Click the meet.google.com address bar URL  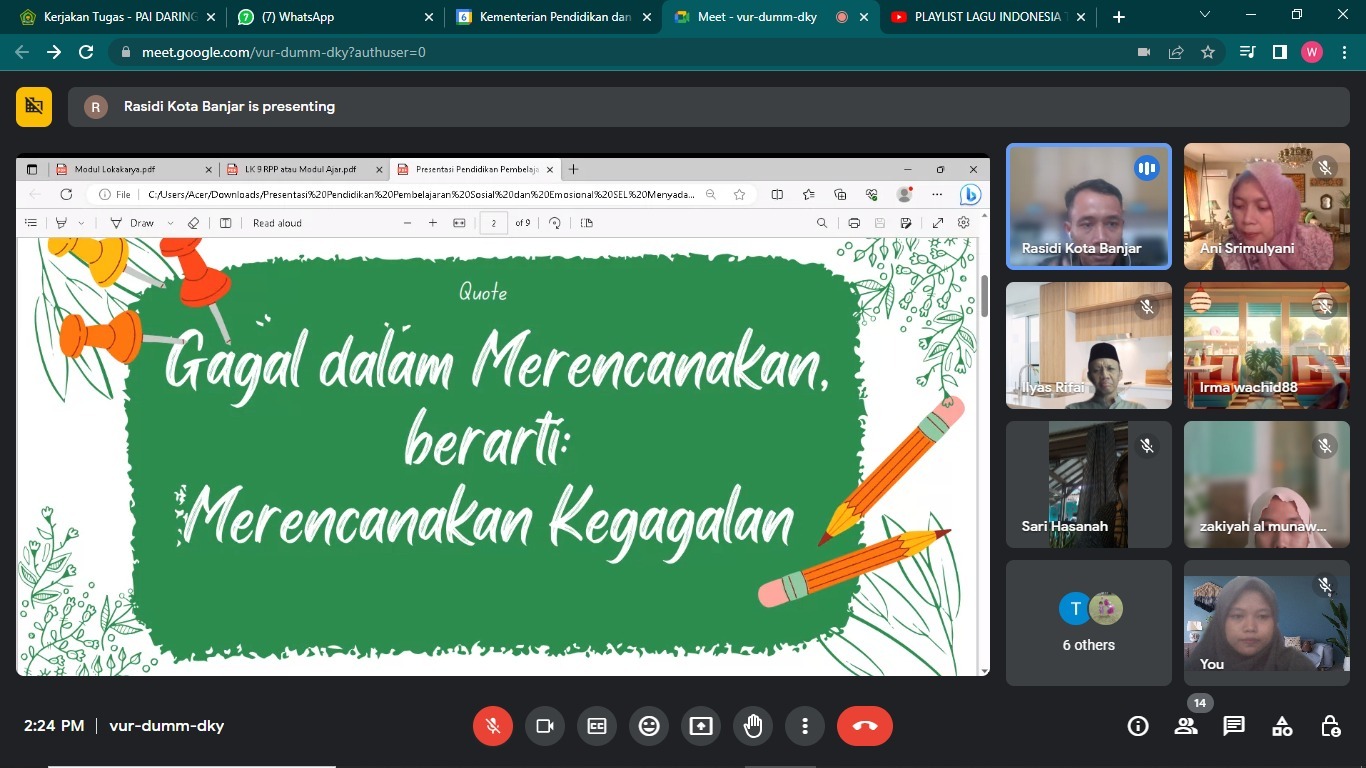pos(284,52)
